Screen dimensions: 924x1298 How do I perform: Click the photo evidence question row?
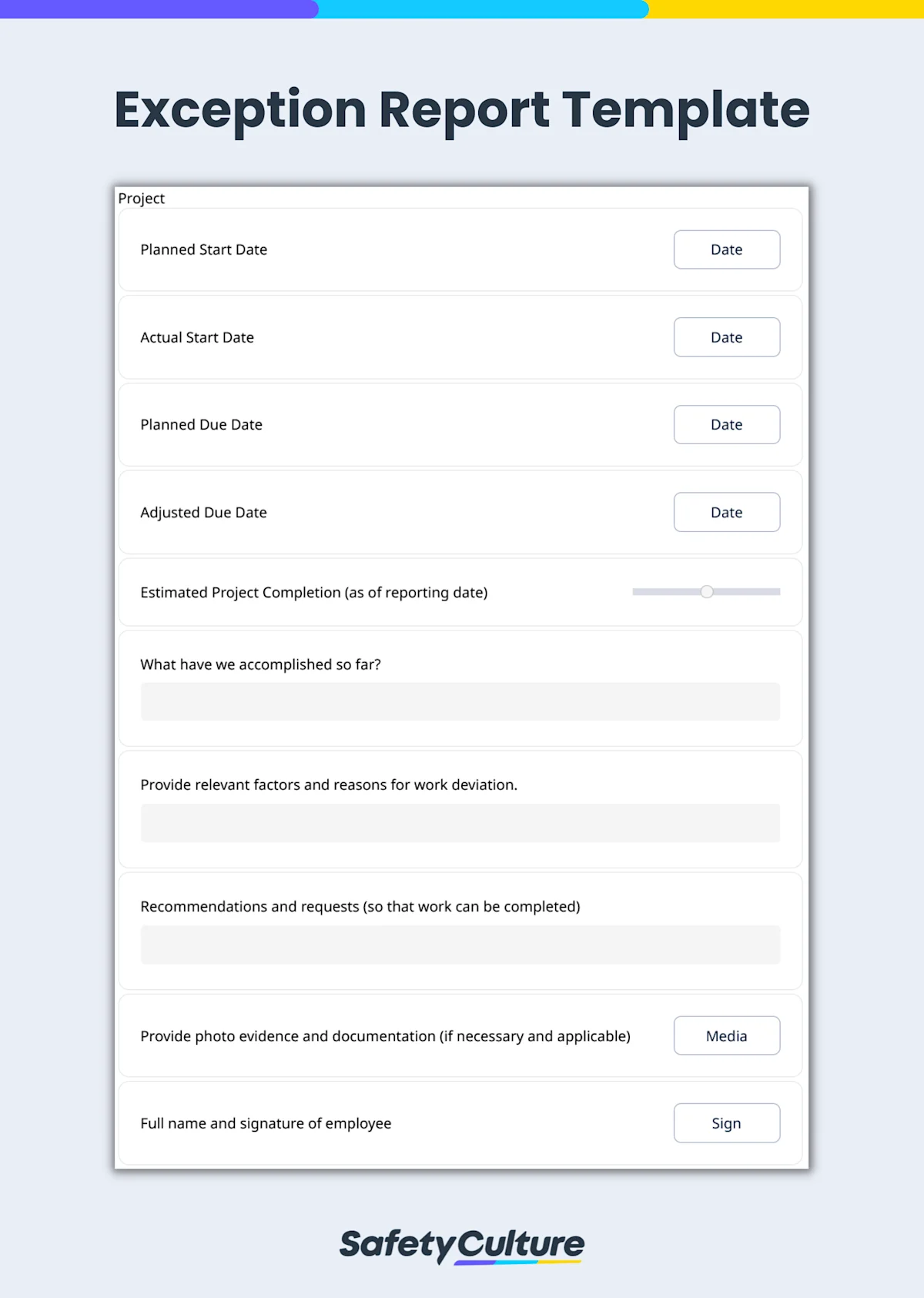(385, 1035)
